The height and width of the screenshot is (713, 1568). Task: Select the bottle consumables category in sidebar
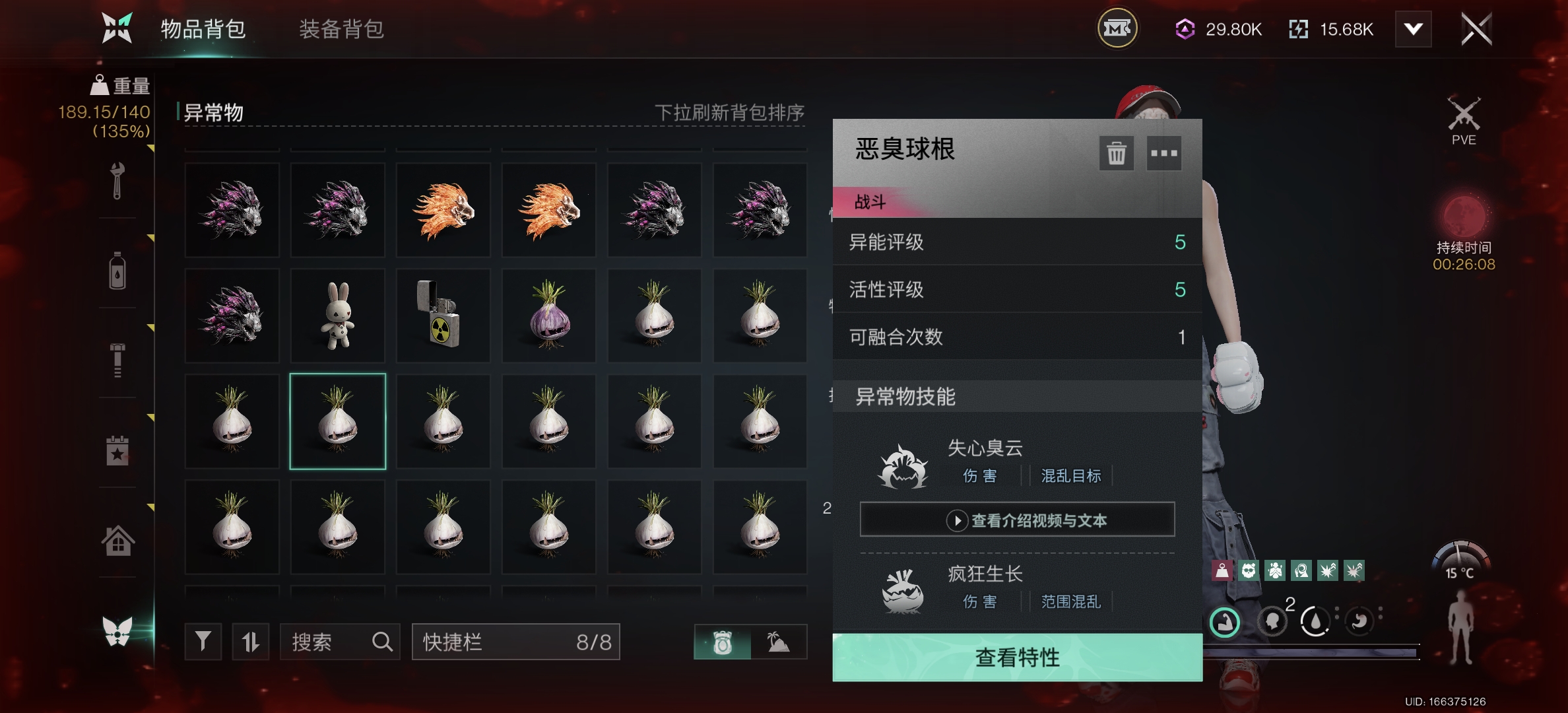pyautogui.click(x=117, y=271)
